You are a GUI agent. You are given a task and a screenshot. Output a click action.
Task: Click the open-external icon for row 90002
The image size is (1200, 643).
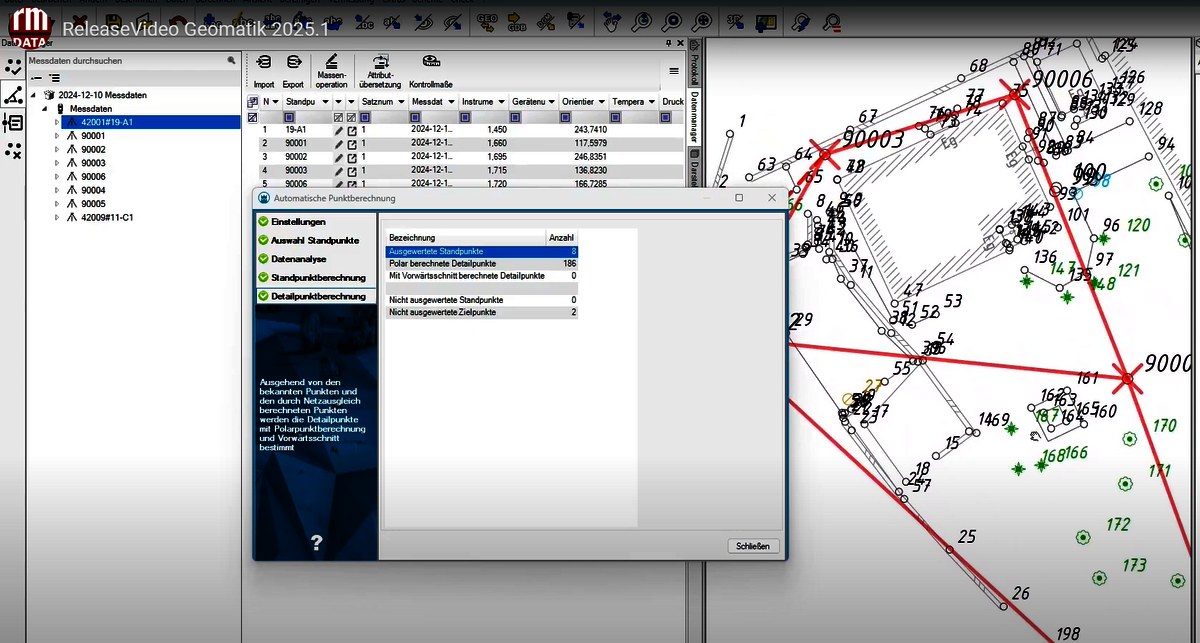tap(352, 157)
